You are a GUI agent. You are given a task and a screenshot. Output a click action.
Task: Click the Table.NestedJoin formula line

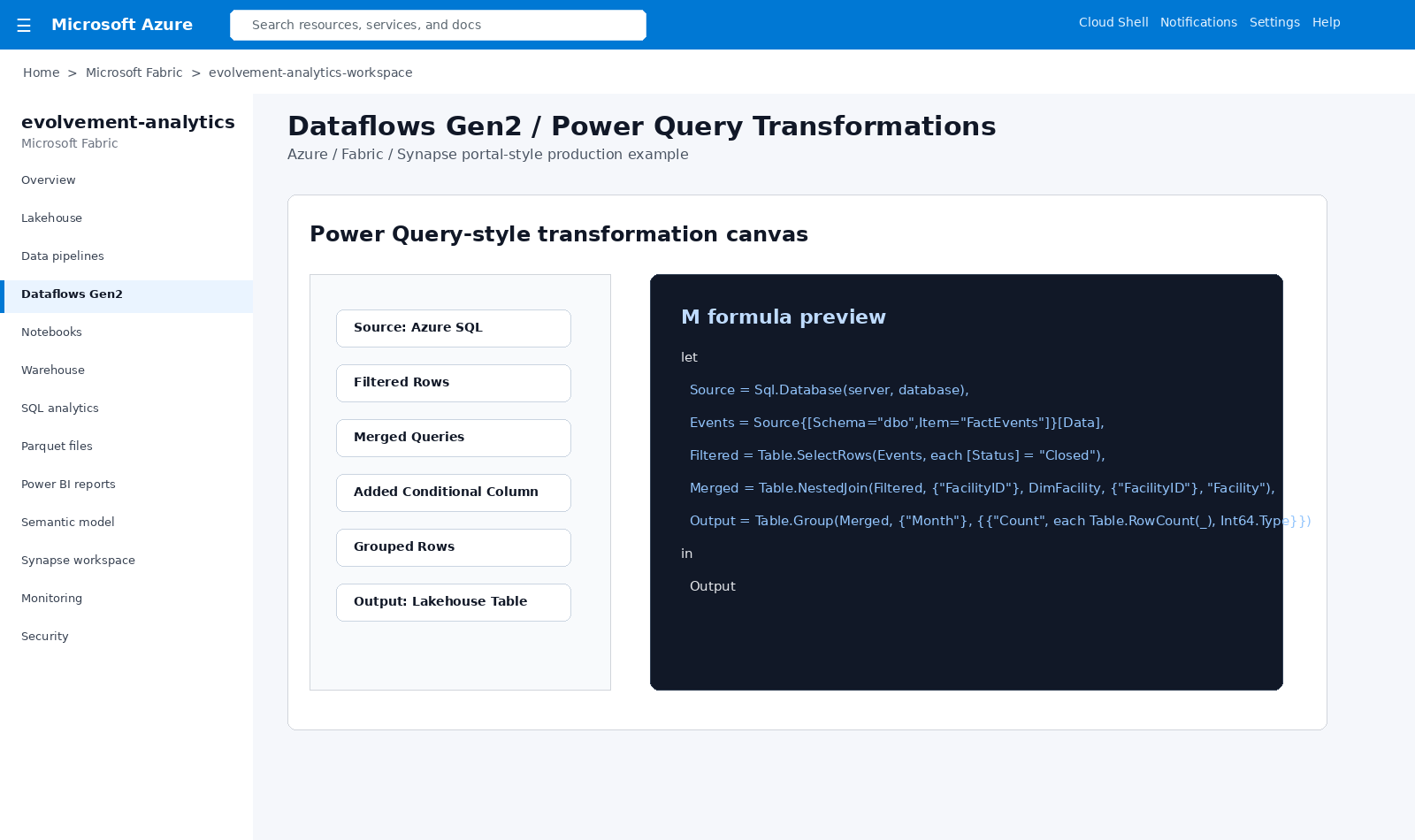pos(982,488)
